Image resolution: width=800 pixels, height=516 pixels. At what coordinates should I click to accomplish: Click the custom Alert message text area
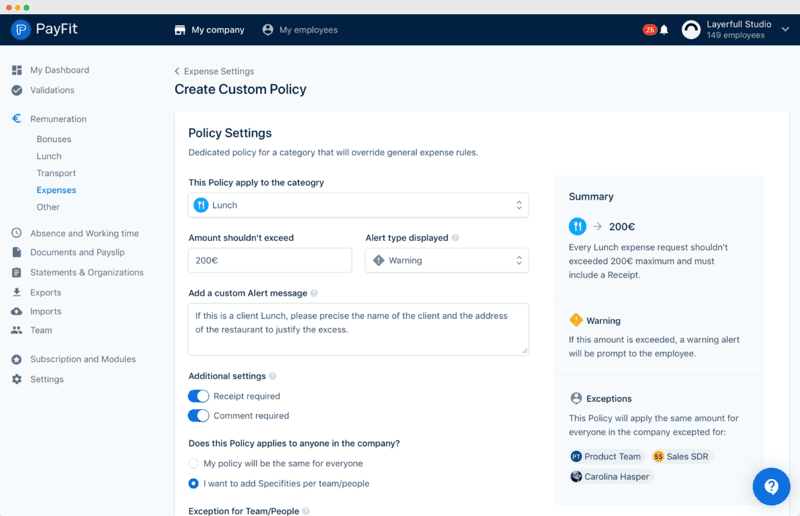[358, 329]
